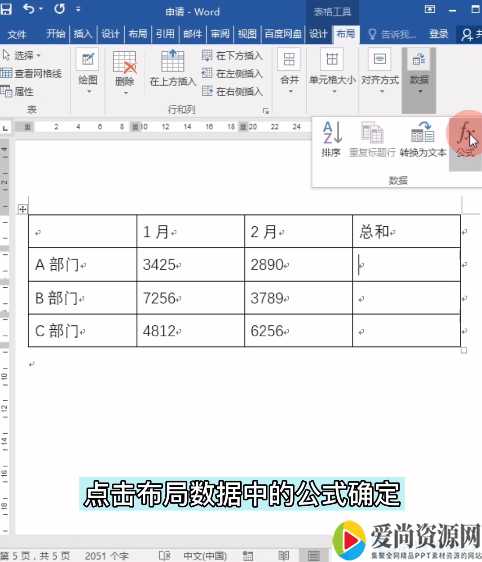This screenshot has width=482, height=562.
Task: Click the 告诉我 search box with lightbulb
Action: [x=392, y=34]
